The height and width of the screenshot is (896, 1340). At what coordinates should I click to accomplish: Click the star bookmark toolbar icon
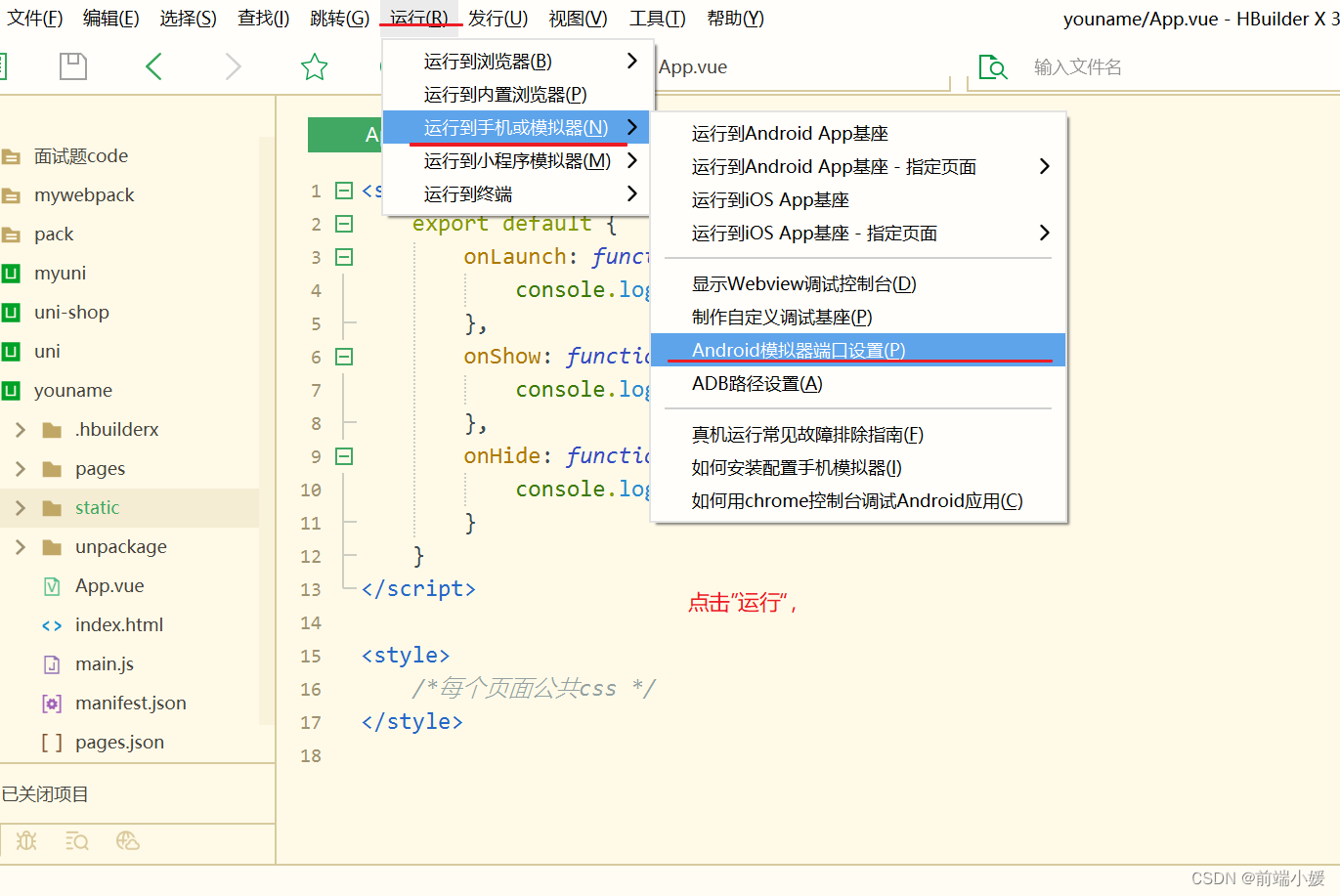314,66
